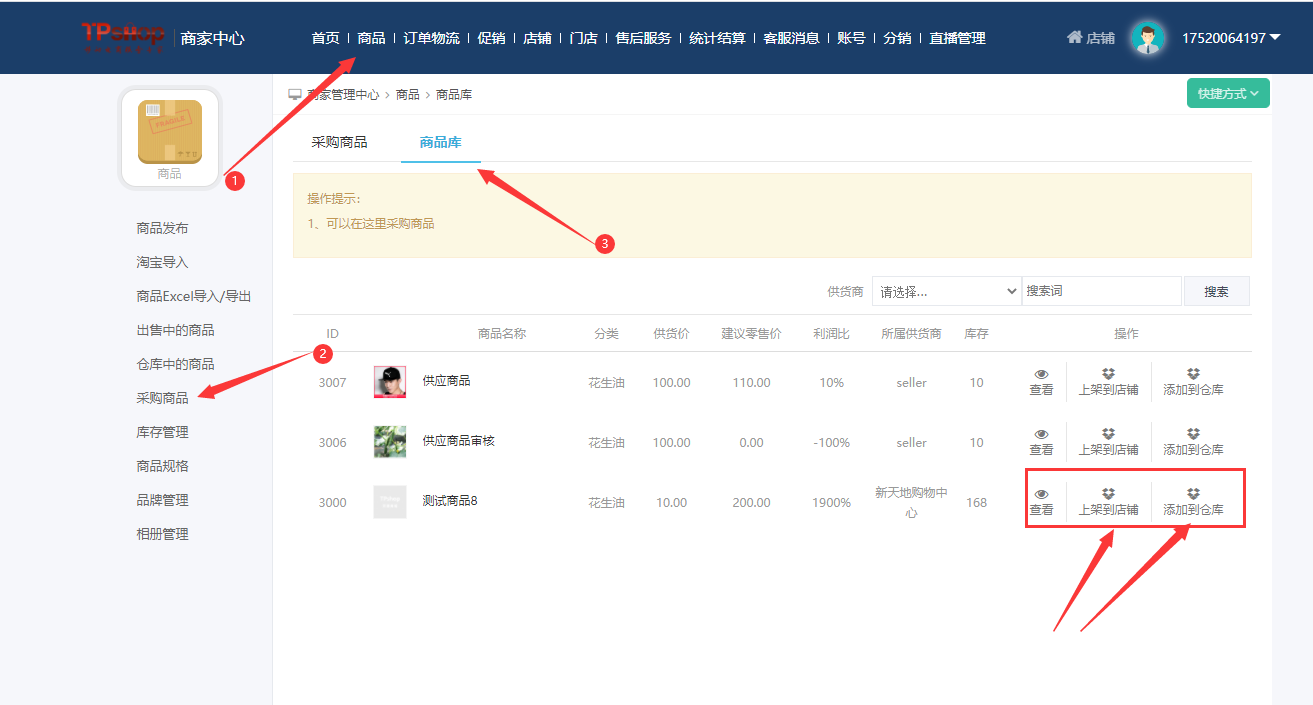This screenshot has width=1313, height=705.
Task: Click the view eye icon for product 3007
Action: (1041, 375)
